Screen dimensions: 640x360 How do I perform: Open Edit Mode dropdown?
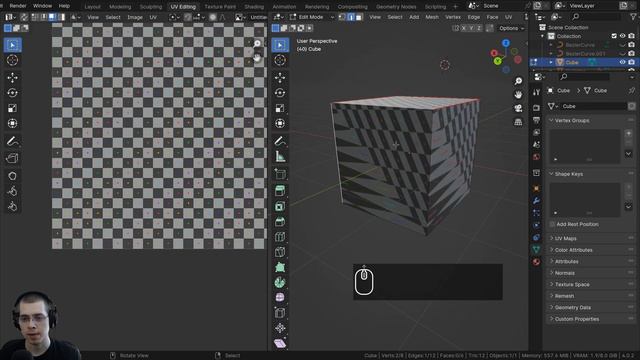[x=312, y=17]
